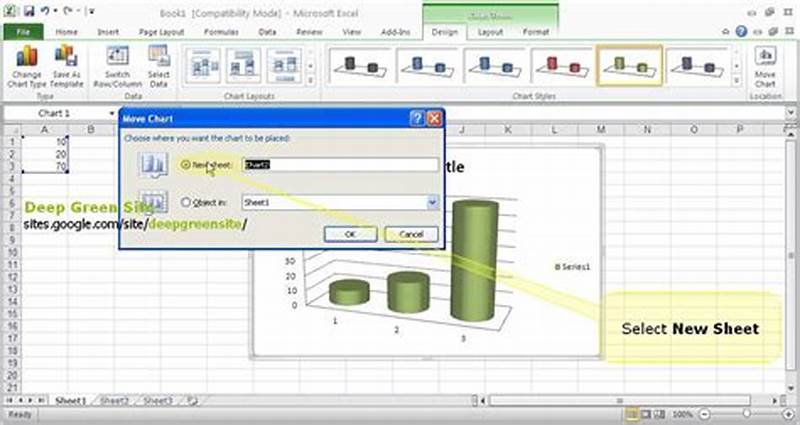This screenshot has width=800, height=425.
Task: Expand the Chart Layouts gallery arrow
Action: [310, 81]
